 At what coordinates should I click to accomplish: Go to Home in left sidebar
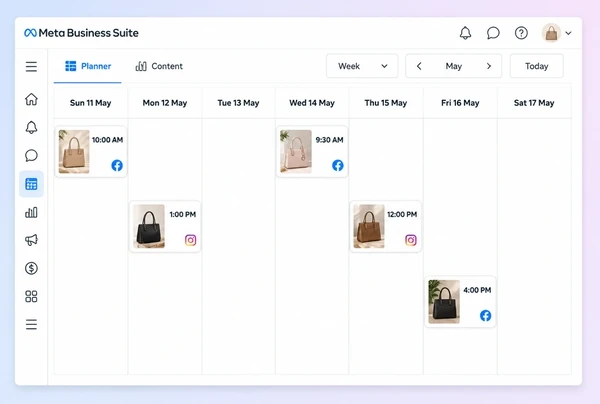point(31,99)
